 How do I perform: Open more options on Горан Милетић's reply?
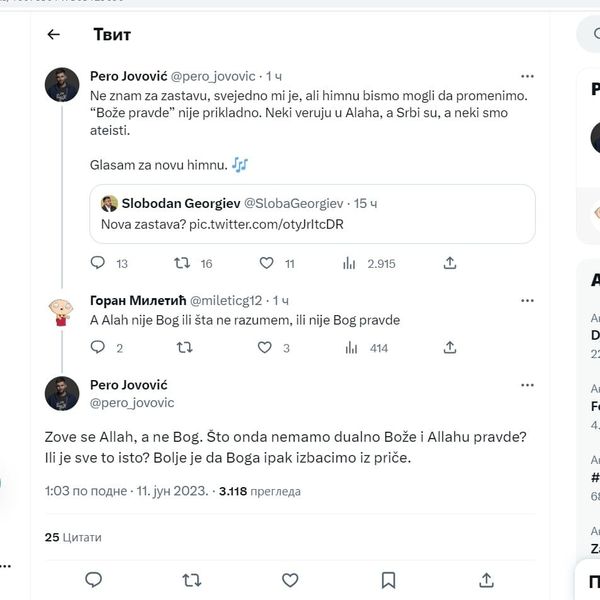pos(527,300)
